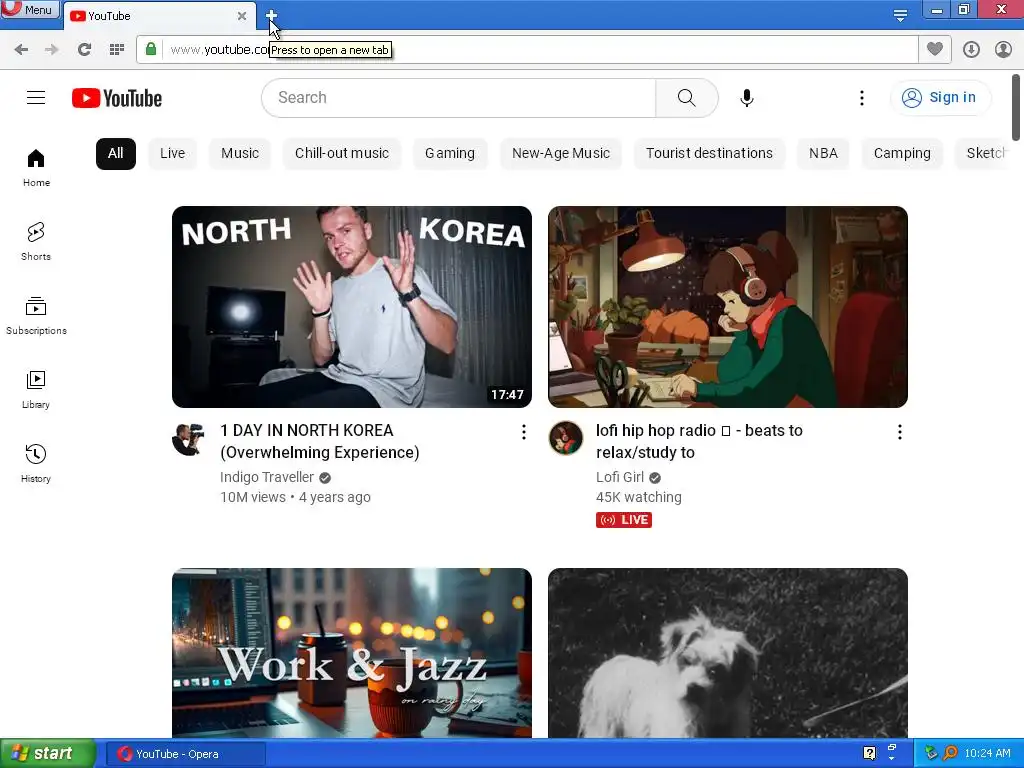Select the Tourist destinations chip
The image size is (1024, 768).
coord(709,153)
